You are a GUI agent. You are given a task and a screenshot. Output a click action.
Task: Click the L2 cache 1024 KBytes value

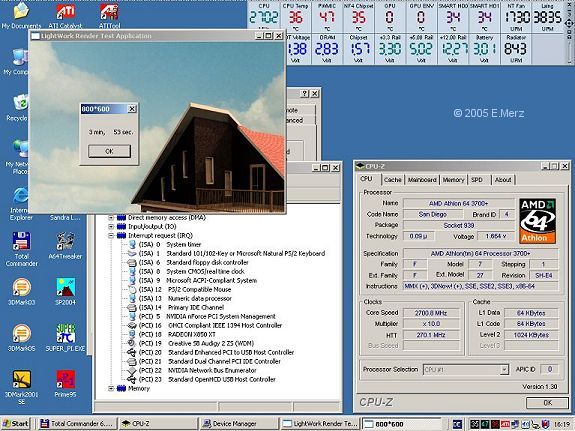(531, 335)
